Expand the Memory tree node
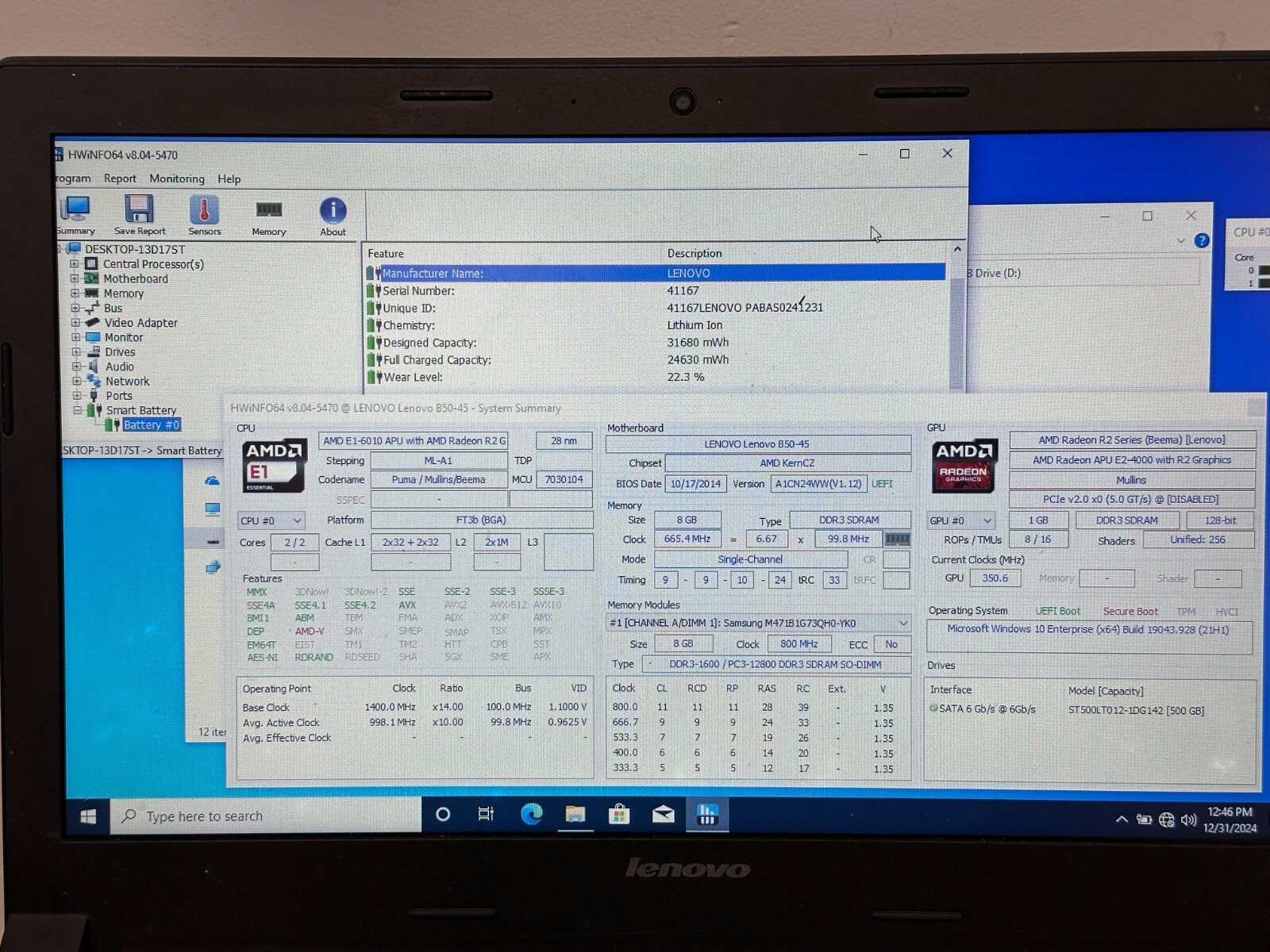This screenshot has width=1270, height=952. tap(75, 293)
